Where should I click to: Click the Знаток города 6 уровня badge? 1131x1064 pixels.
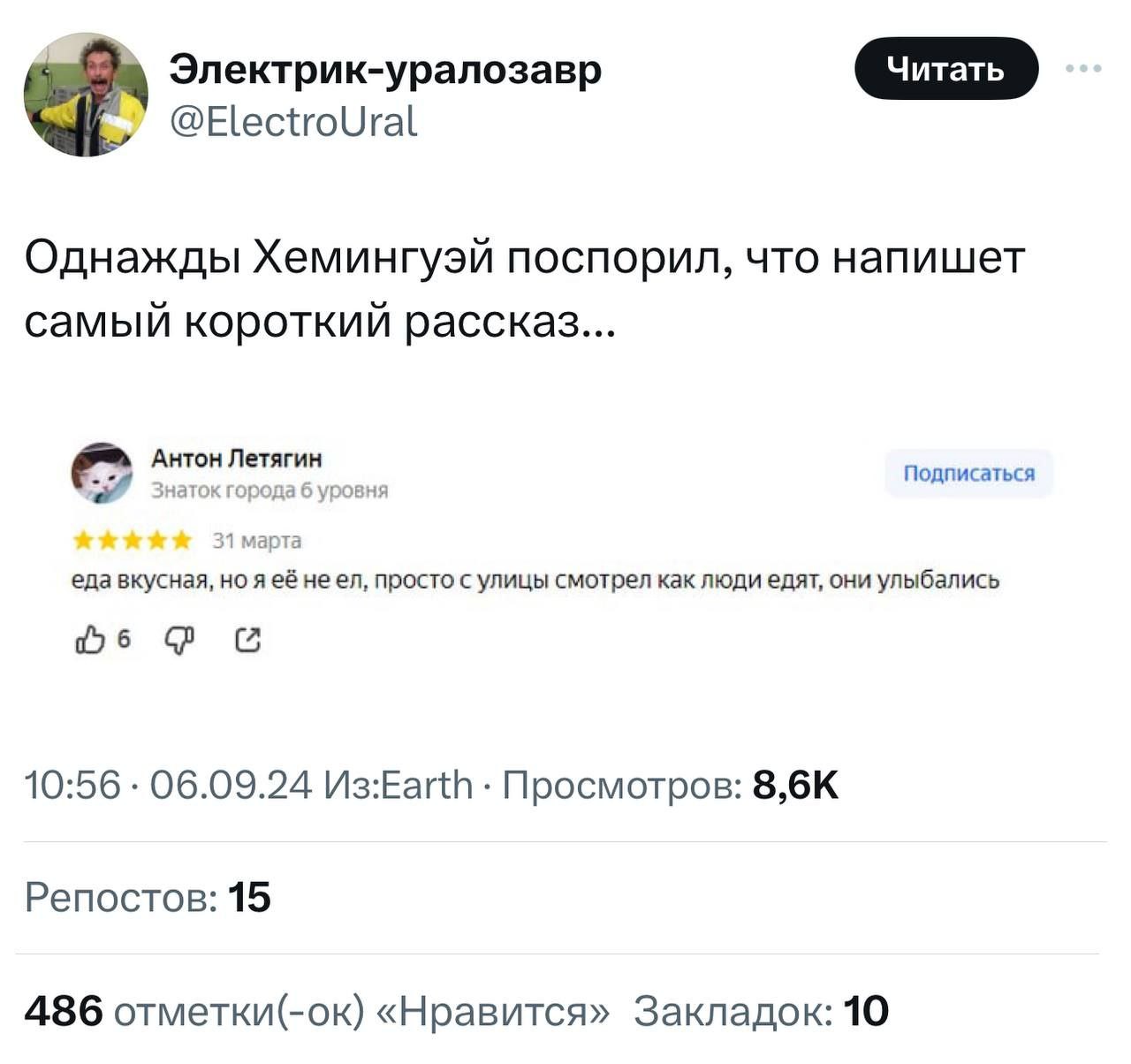273,489
